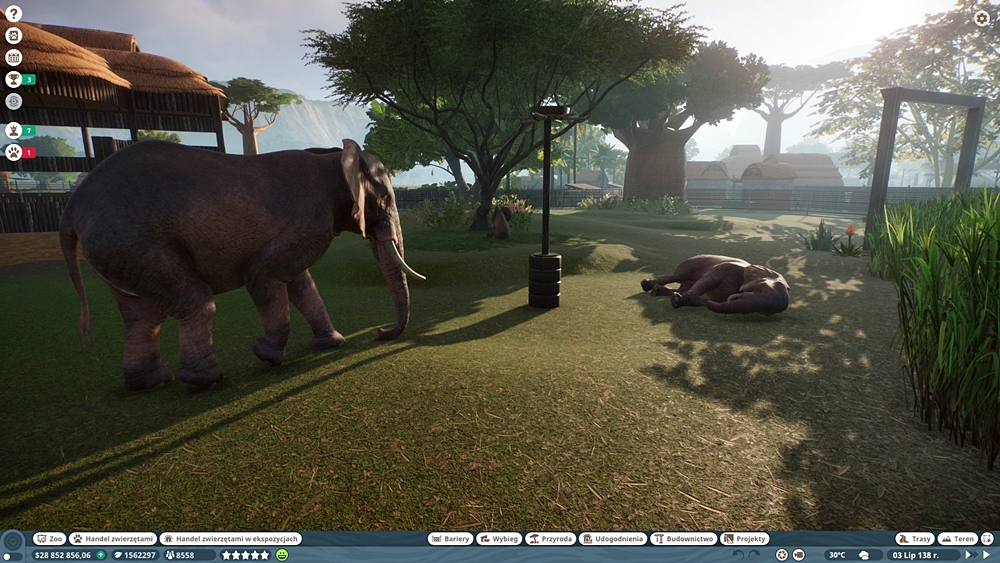Open the settings gear icon
Screen dimensions: 1000x563
(982, 18)
